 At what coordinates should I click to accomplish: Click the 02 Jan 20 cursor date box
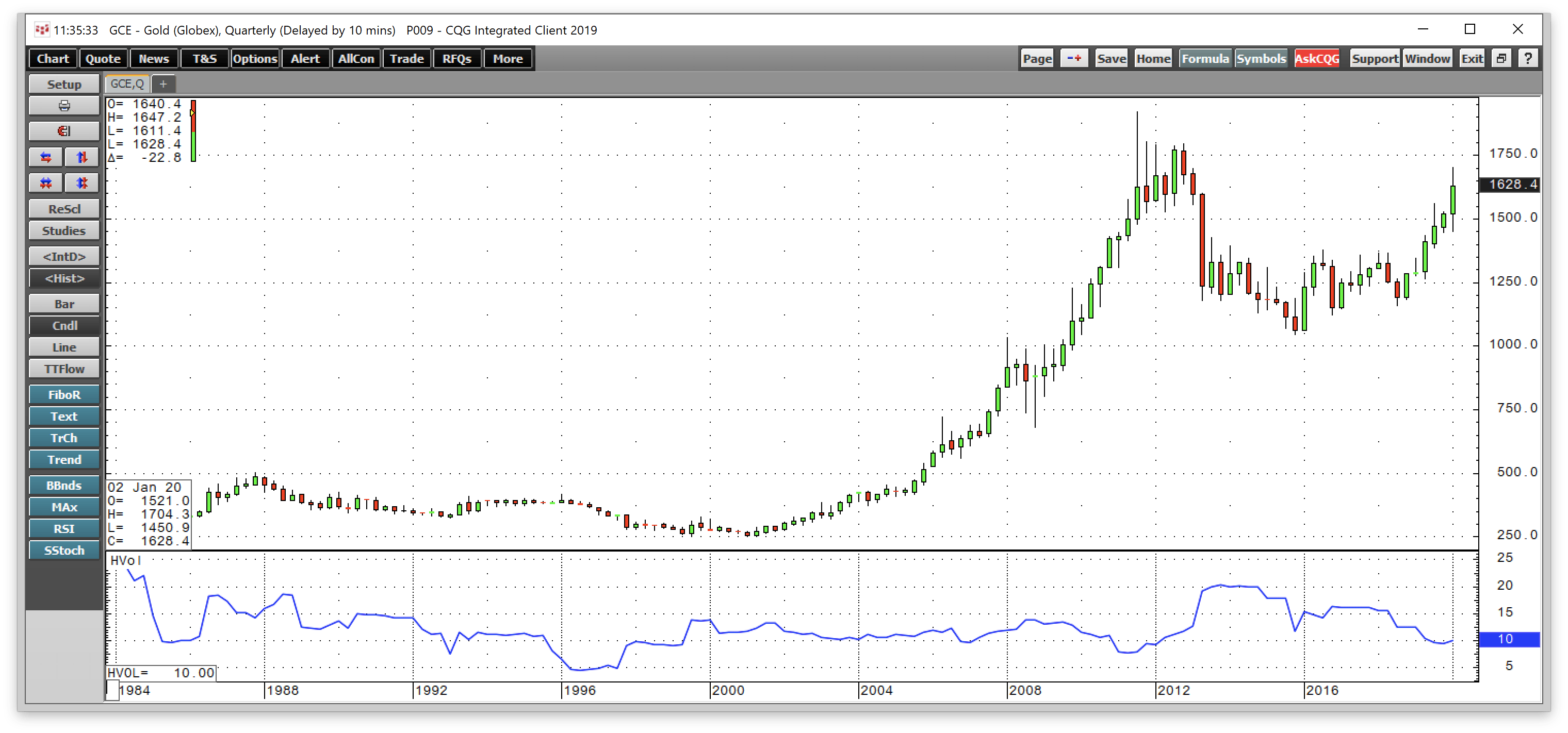pyautogui.click(x=149, y=514)
